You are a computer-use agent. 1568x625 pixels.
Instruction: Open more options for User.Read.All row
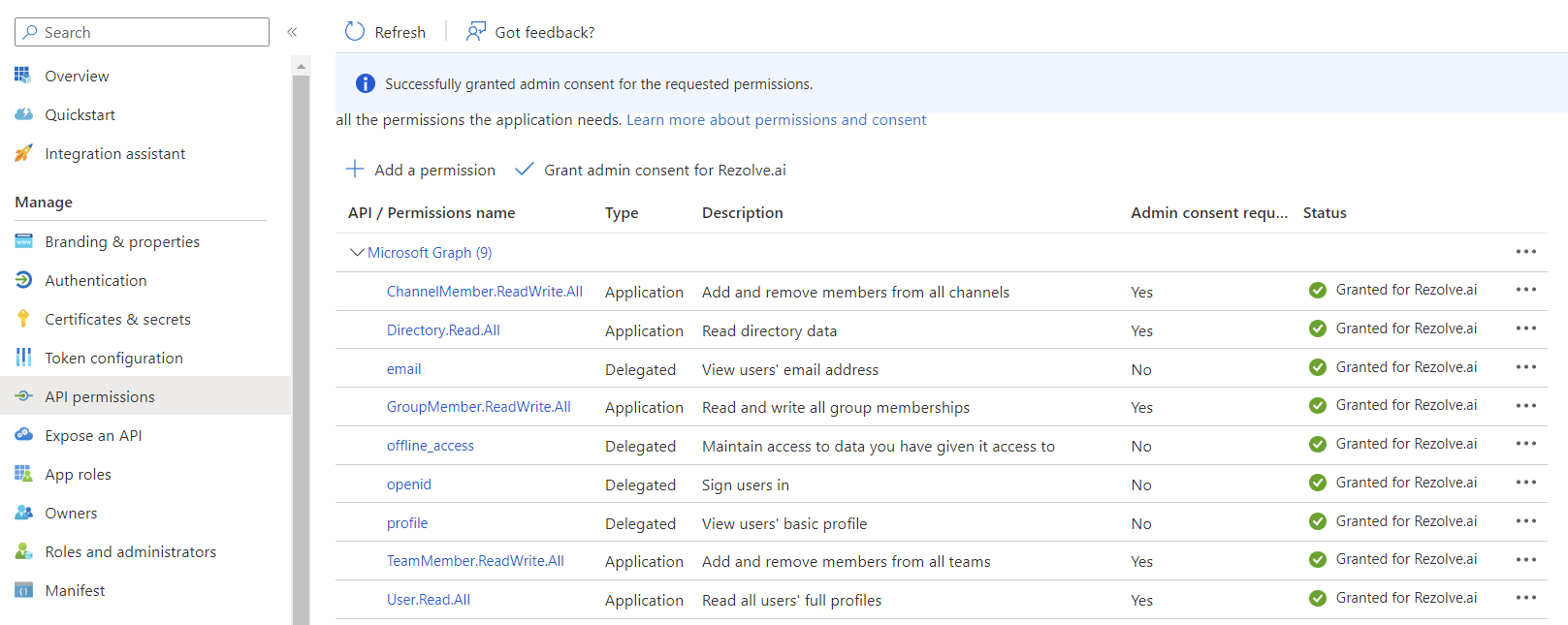(1525, 598)
